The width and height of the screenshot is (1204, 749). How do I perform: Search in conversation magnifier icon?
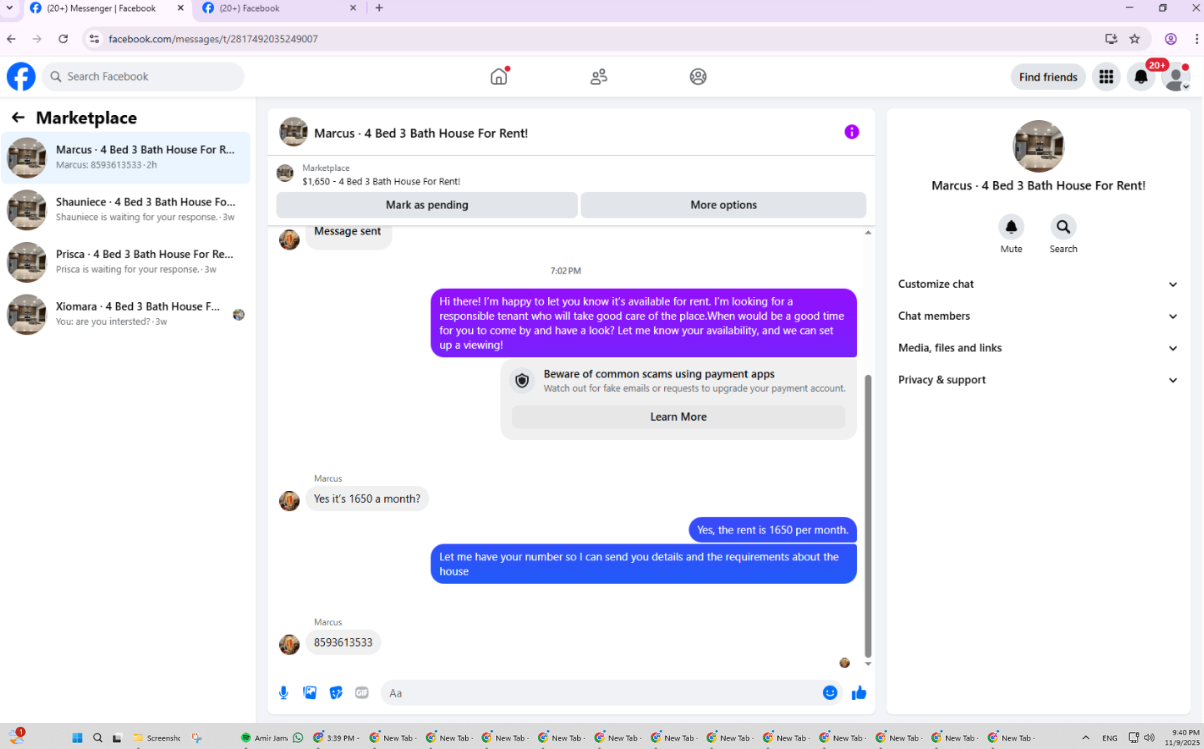(1063, 226)
